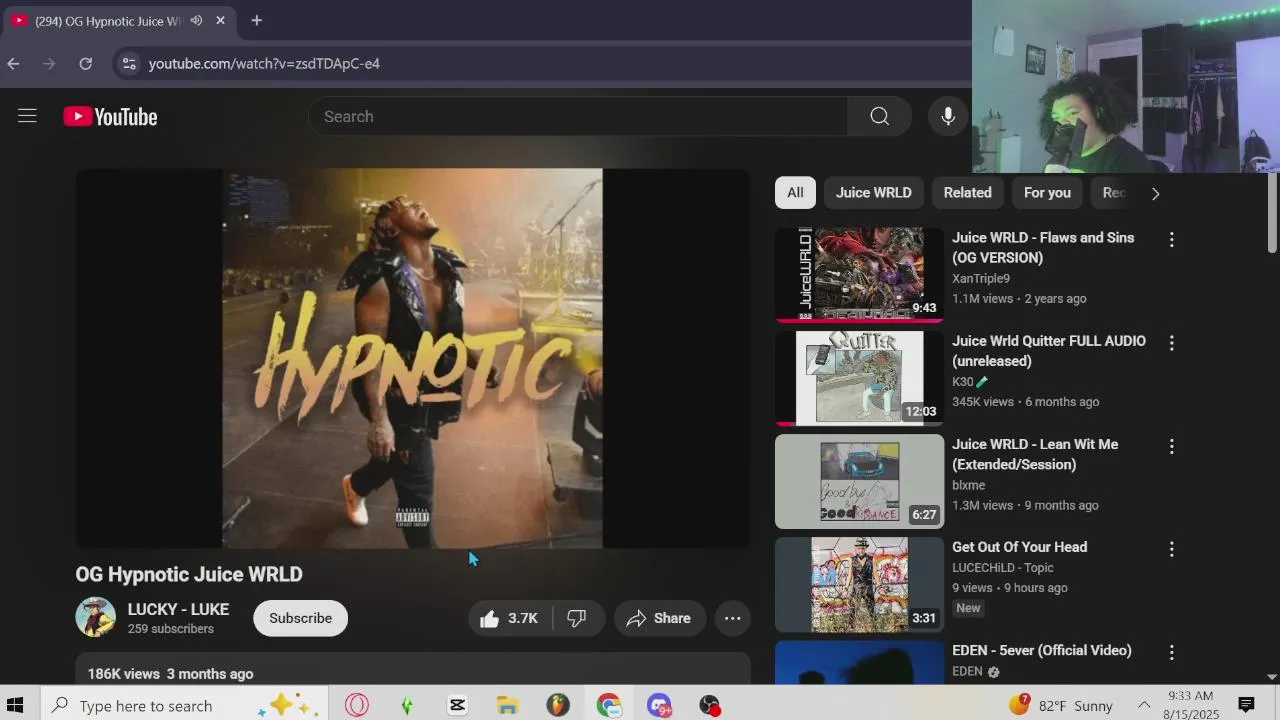Show more filter chips with right chevron
This screenshot has height=720, width=1280.
(1155, 193)
